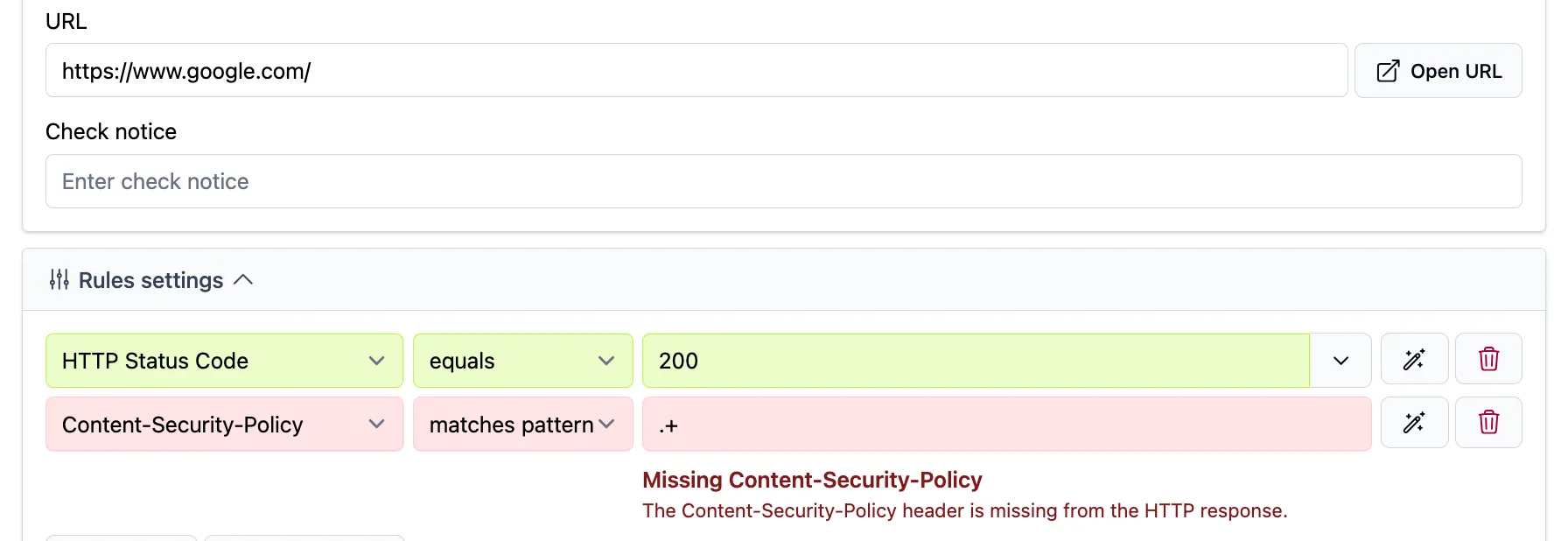Screen dimensions: 1568x541
Task: Click the magic wand icon on the Content-Security-Policy rule
Action: [x=1414, y=423]
